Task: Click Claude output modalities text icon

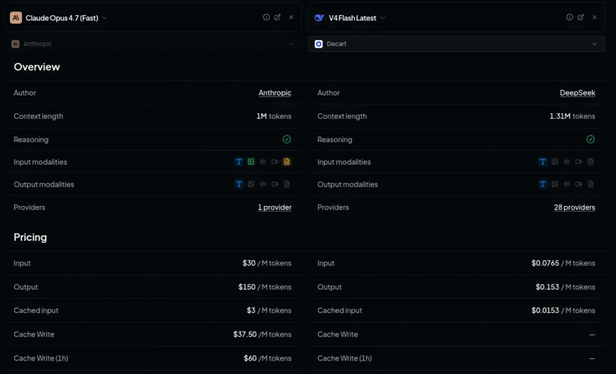Action: (x=239, y=184)
